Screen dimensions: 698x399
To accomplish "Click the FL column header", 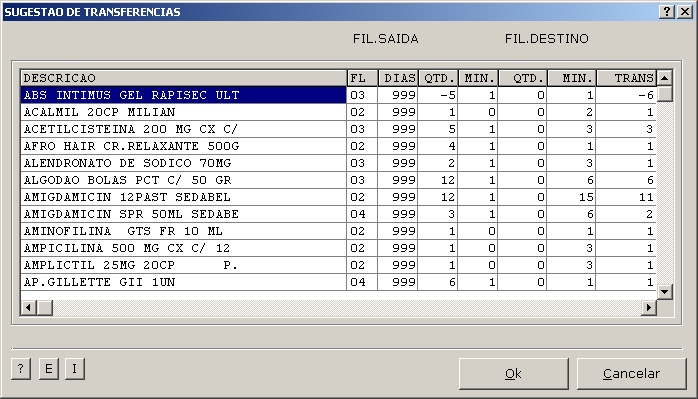I will (362, 78).
